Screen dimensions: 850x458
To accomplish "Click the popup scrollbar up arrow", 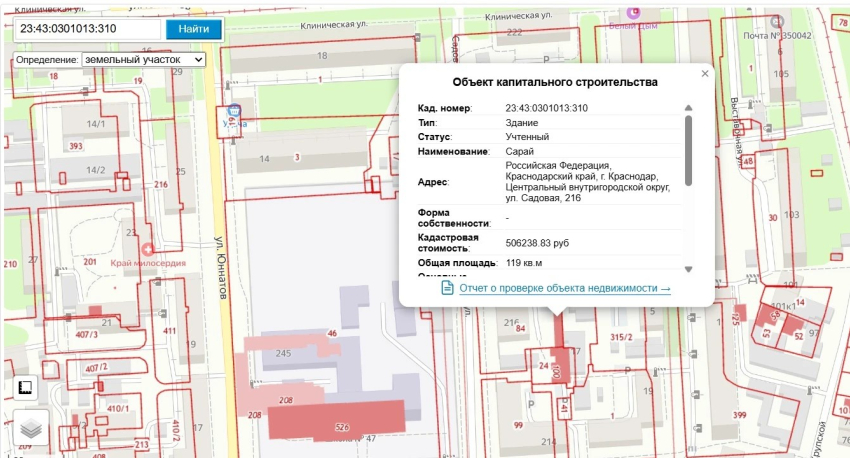I will click(x=688, y=108).
